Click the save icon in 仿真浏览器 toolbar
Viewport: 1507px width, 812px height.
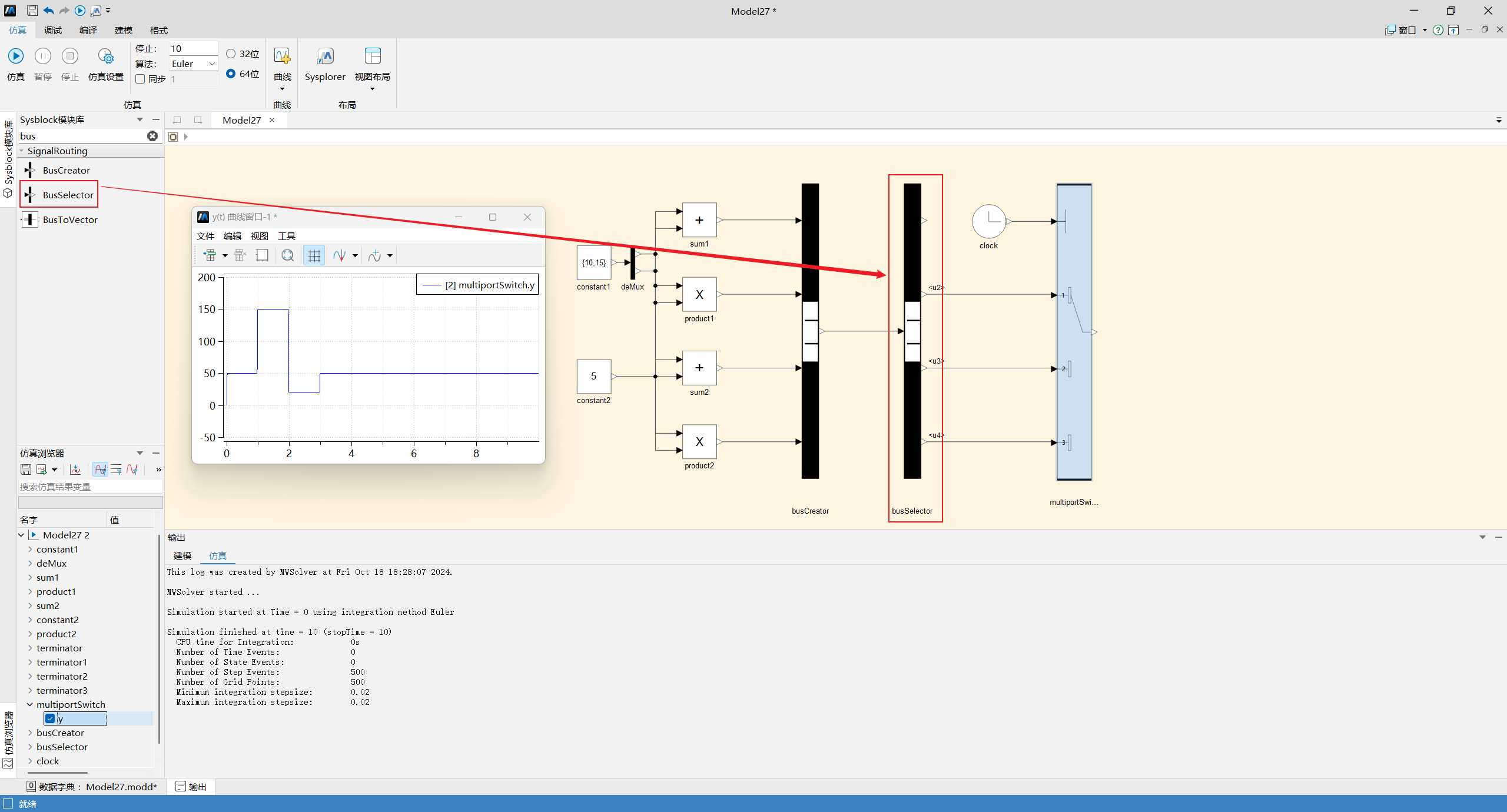(26, 470)
